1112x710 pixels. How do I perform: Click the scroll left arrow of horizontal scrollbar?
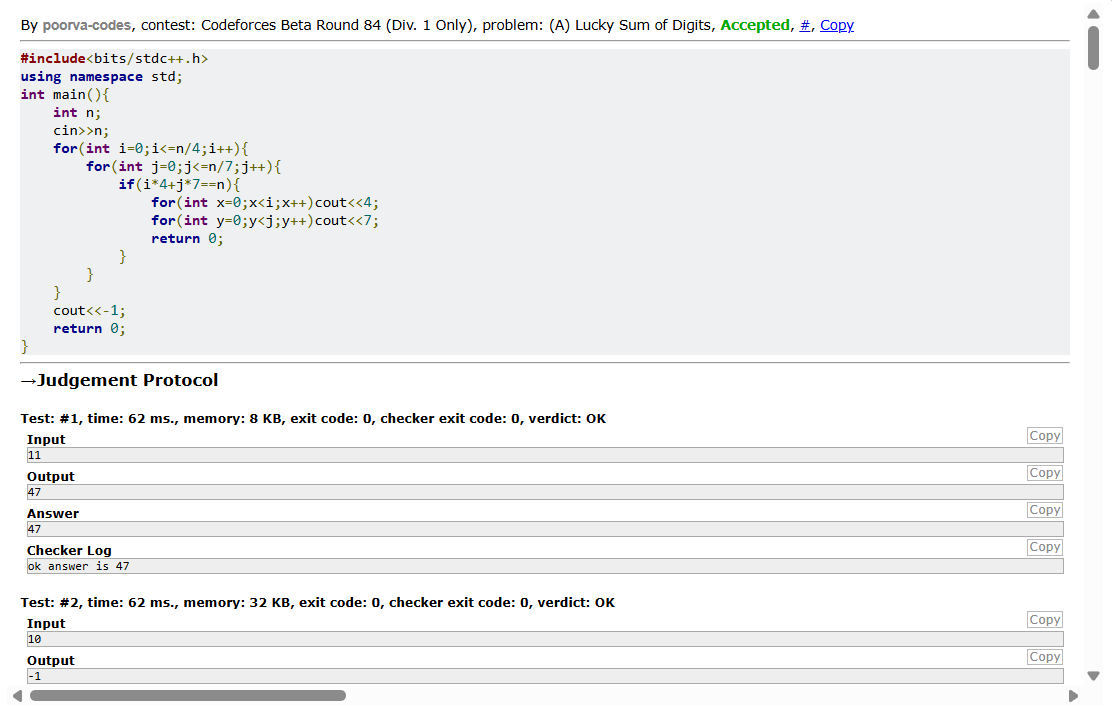(18, 696)
